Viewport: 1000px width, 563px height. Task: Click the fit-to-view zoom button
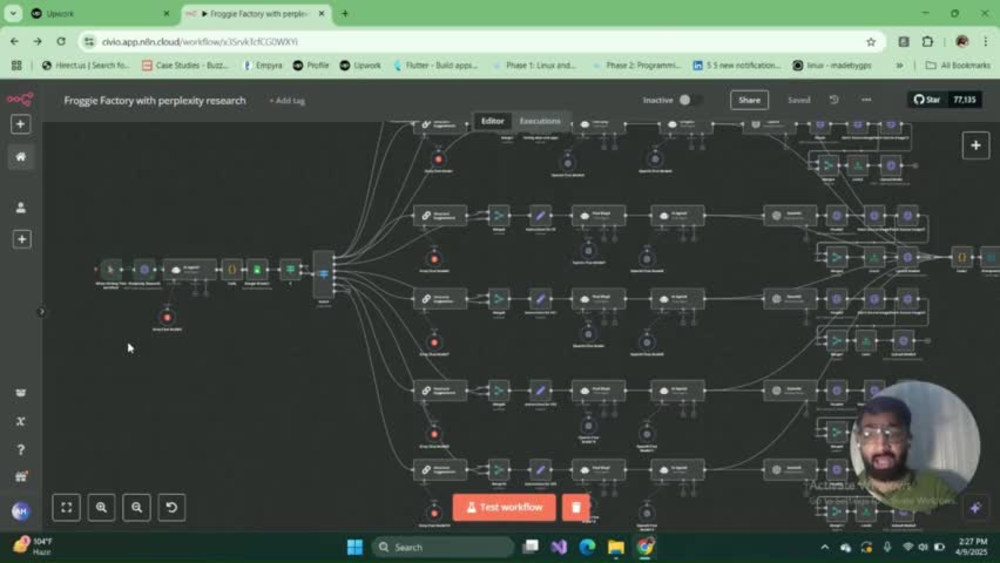click(x=66, y=508)
